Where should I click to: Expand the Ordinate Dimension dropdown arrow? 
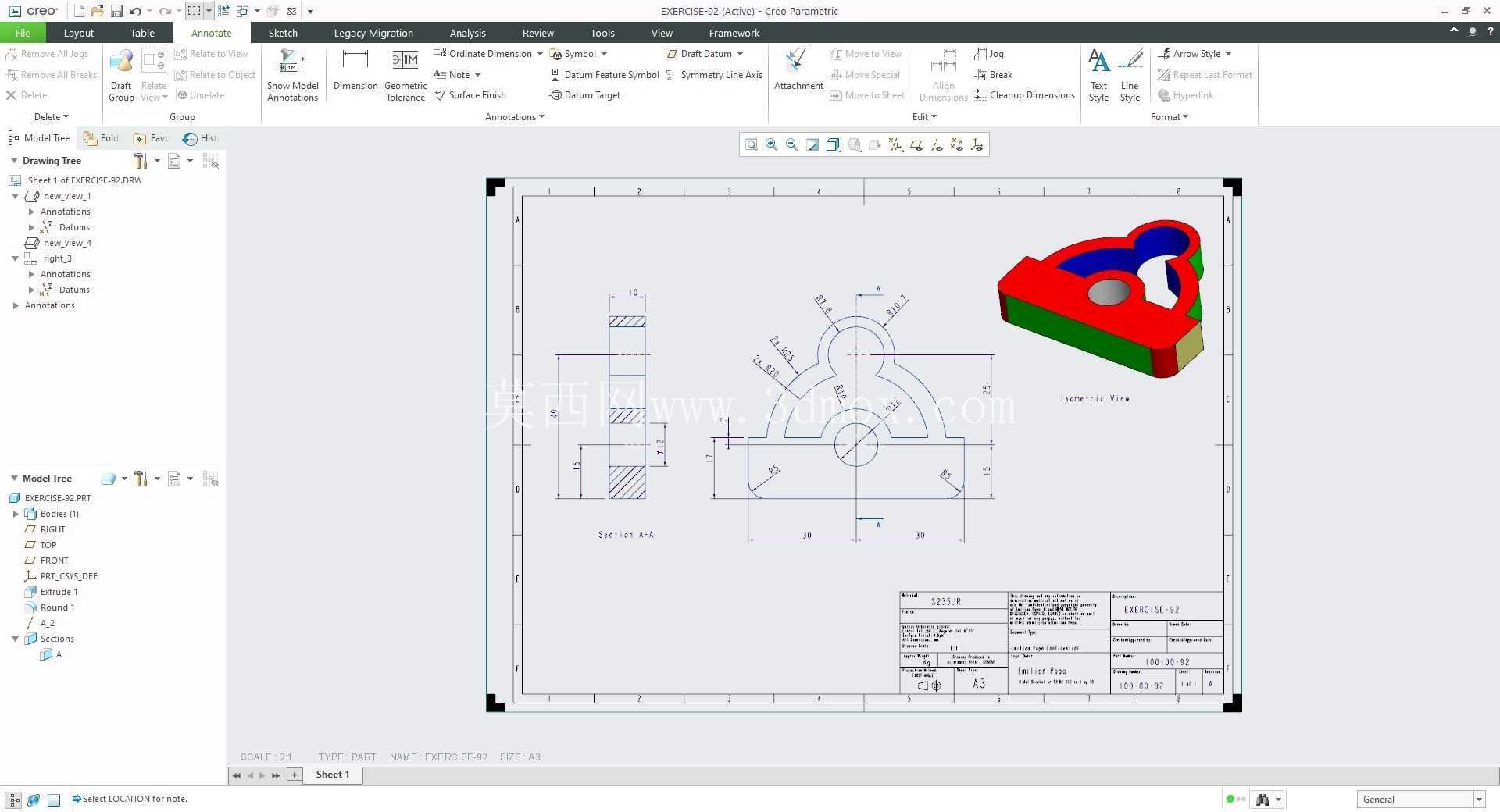[x=540, y=54]
